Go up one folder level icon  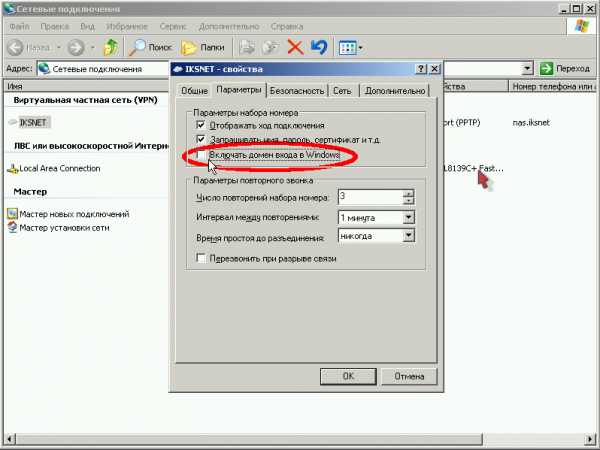click(111, 47)
